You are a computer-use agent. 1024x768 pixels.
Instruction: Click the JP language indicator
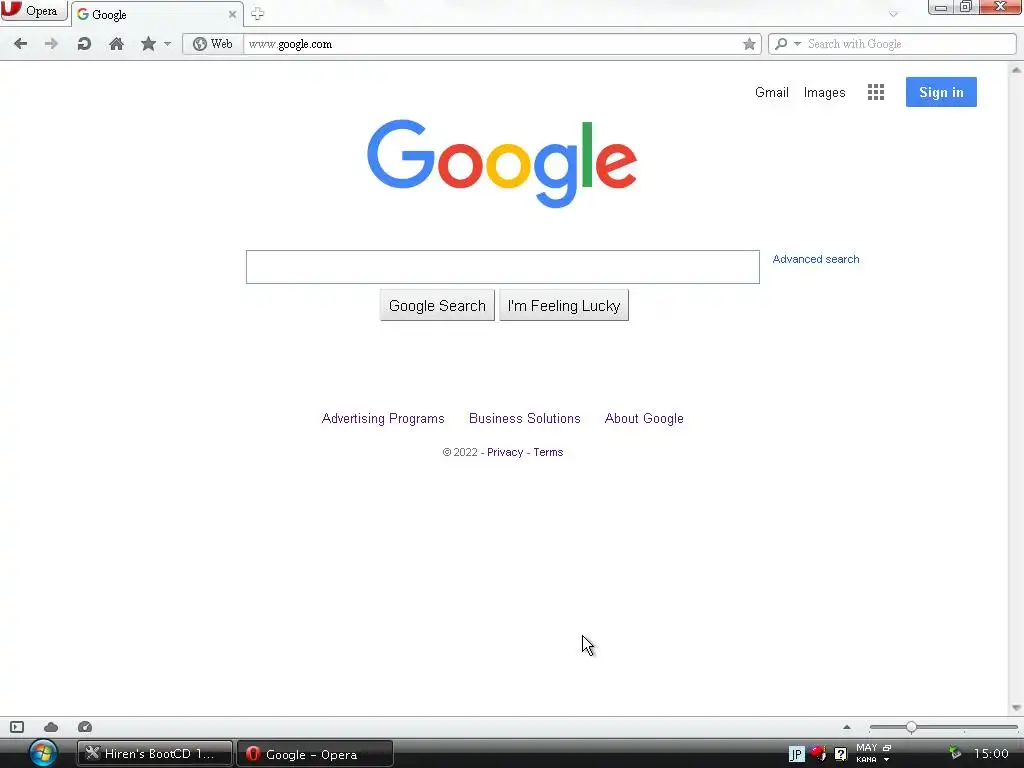click(796, 754)
